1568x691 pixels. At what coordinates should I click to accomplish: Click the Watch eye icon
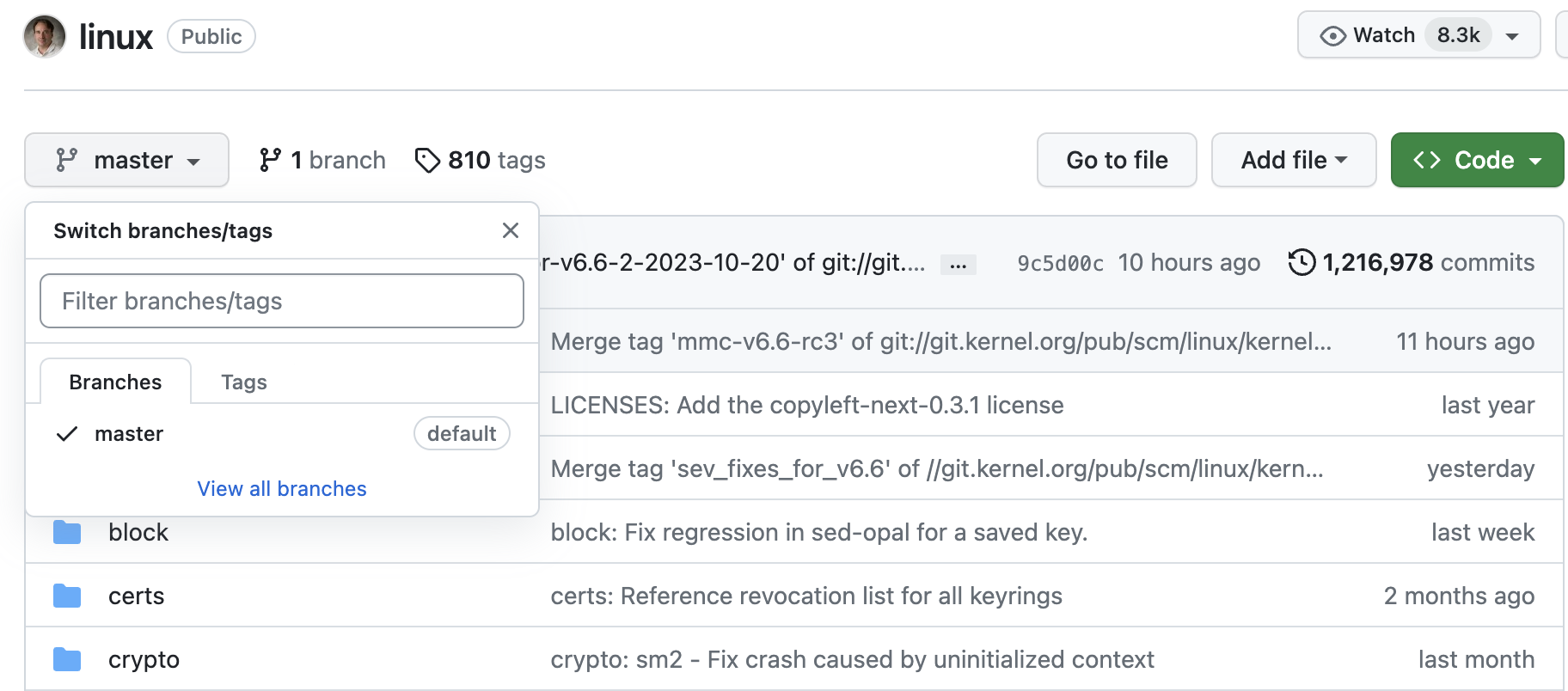[x=1332, y=36]
